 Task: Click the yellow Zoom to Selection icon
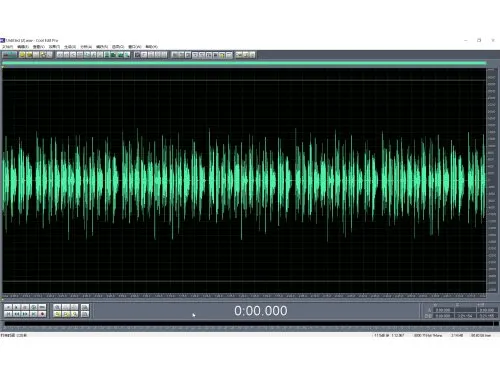[57, 314]
